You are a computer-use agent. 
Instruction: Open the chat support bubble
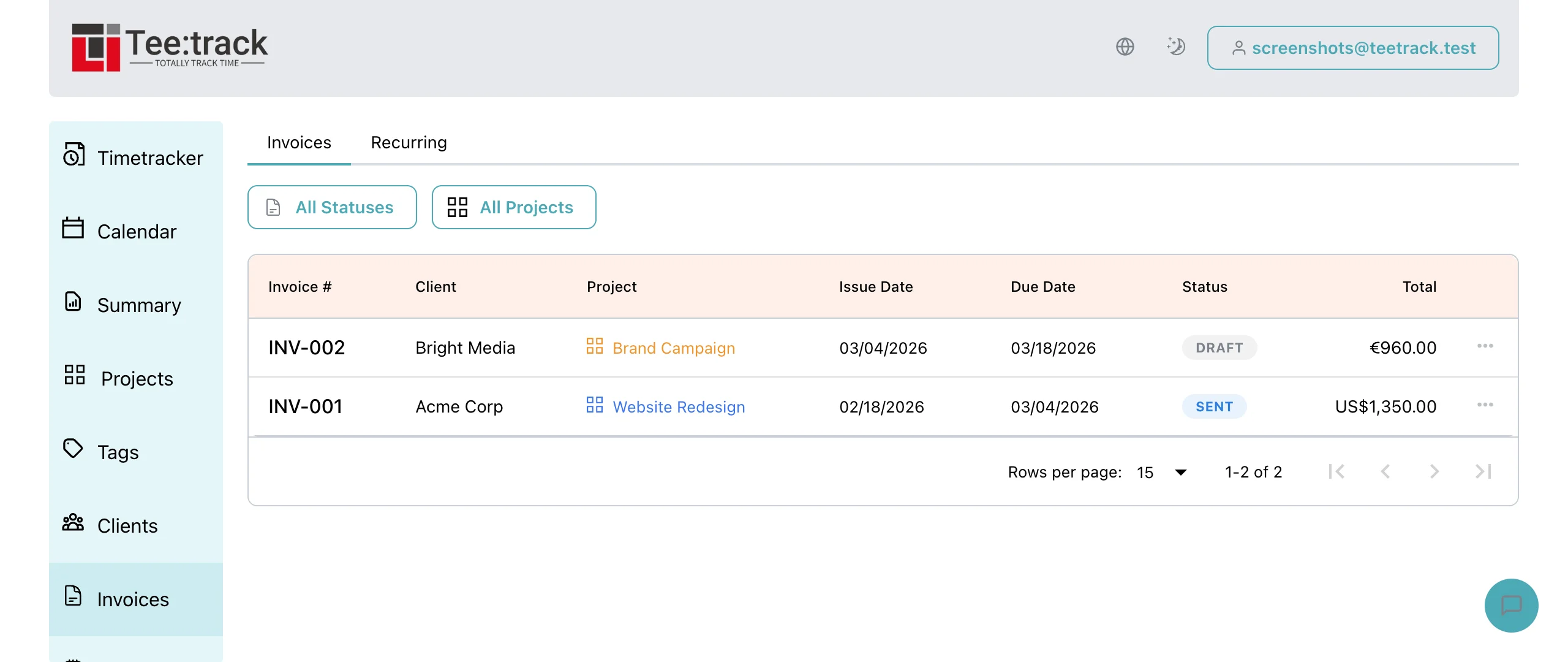1511,606
